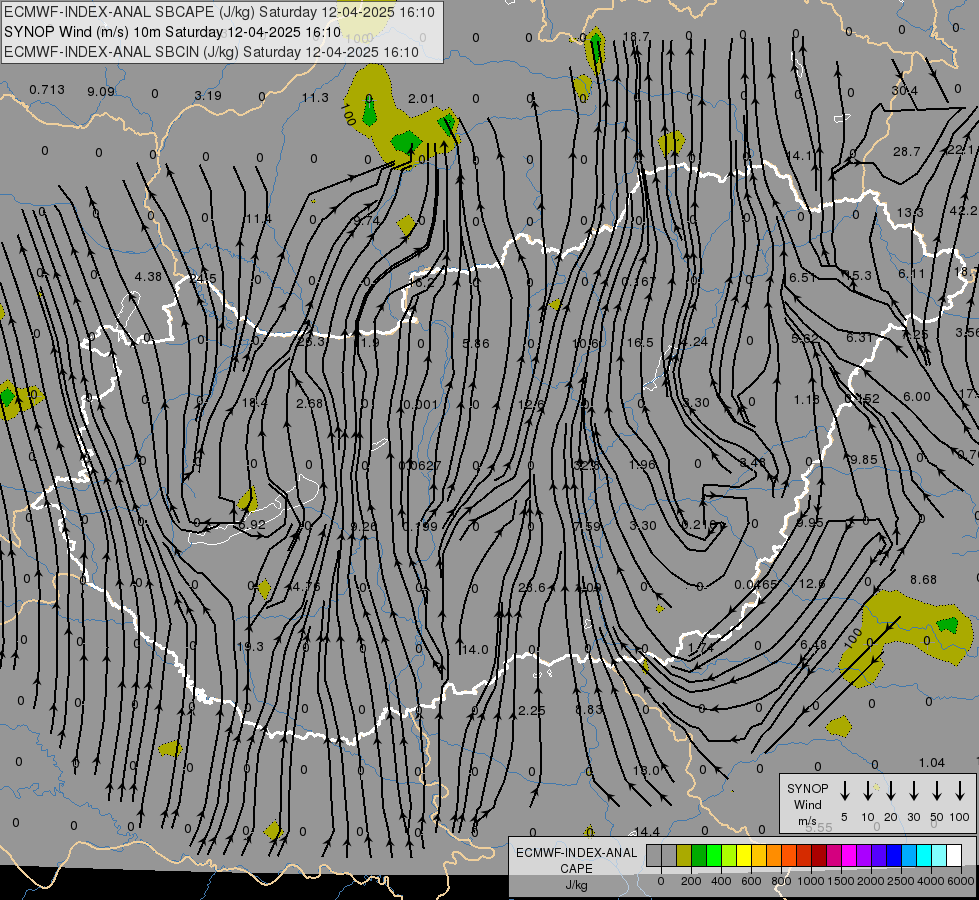Click the 6.00 value on the map

[917, 397]
